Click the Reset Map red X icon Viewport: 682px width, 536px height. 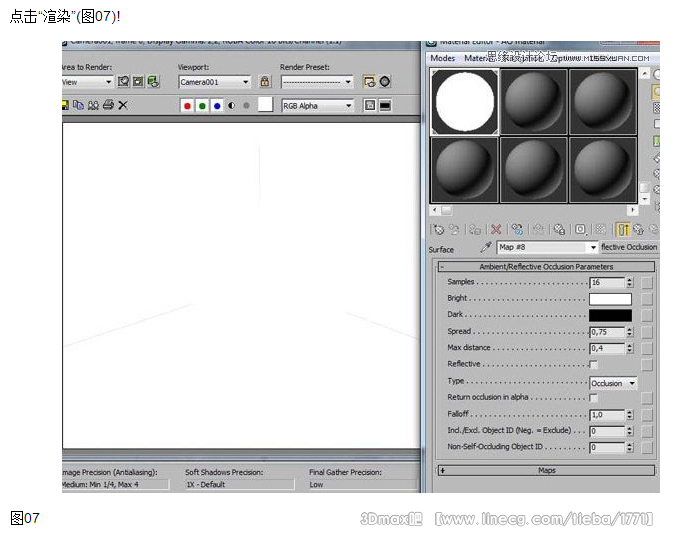click(x=496, y=229)
